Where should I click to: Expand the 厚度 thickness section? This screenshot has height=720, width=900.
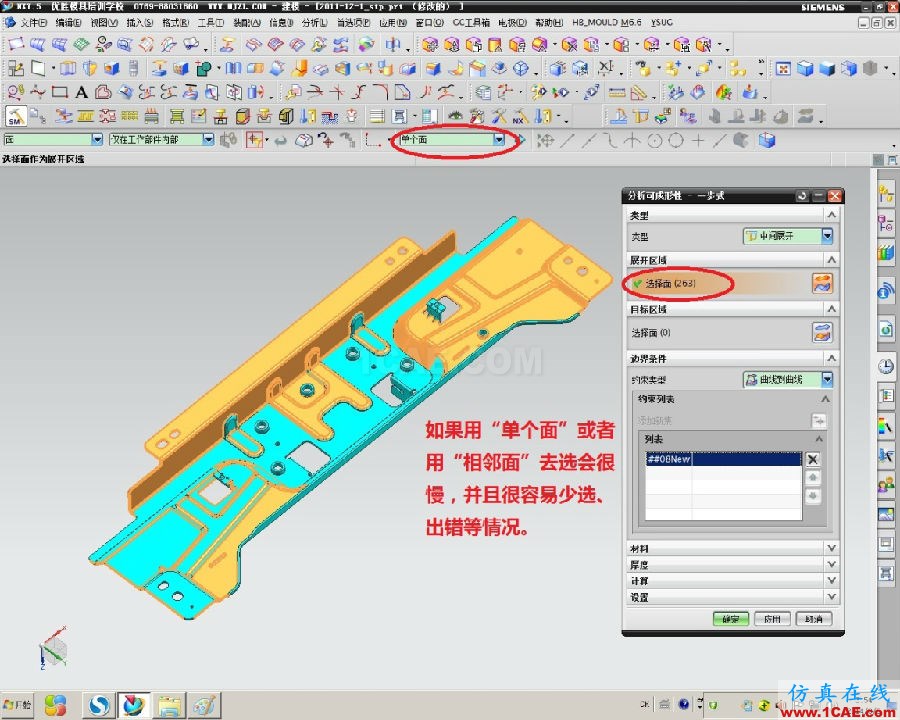[x=831, y=564]
